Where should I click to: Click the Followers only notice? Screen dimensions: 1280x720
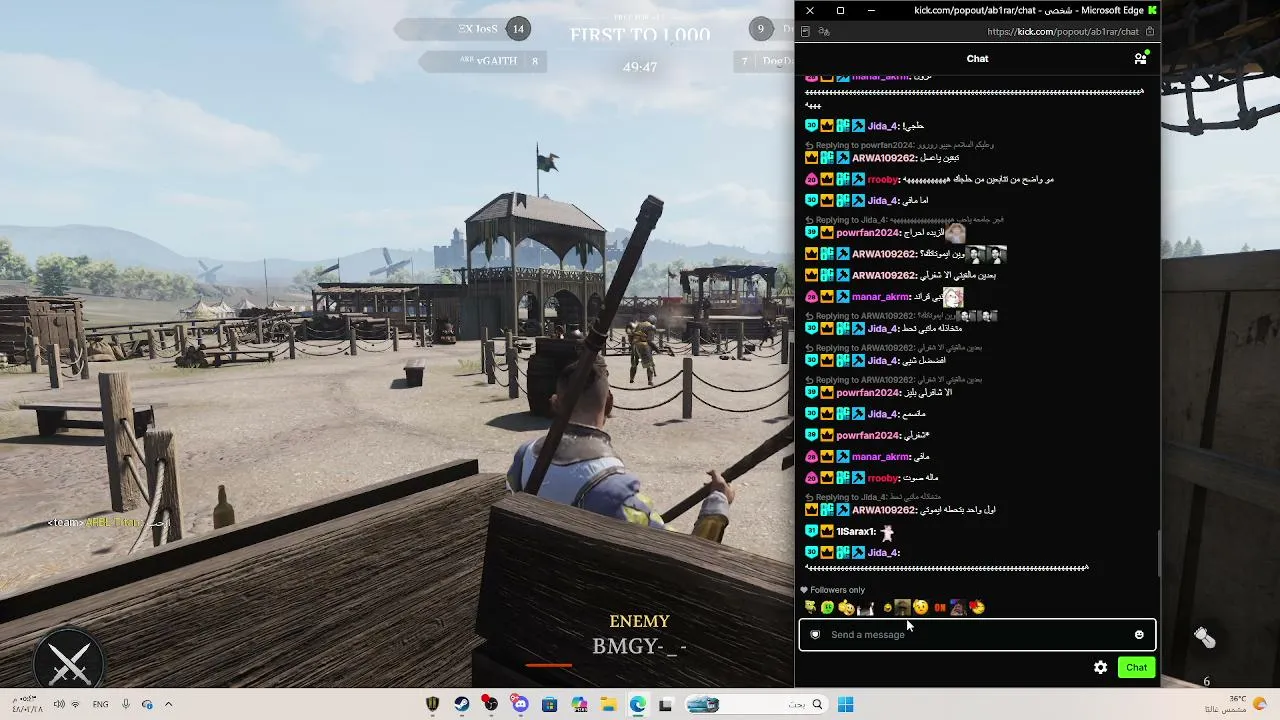(832, 590)
